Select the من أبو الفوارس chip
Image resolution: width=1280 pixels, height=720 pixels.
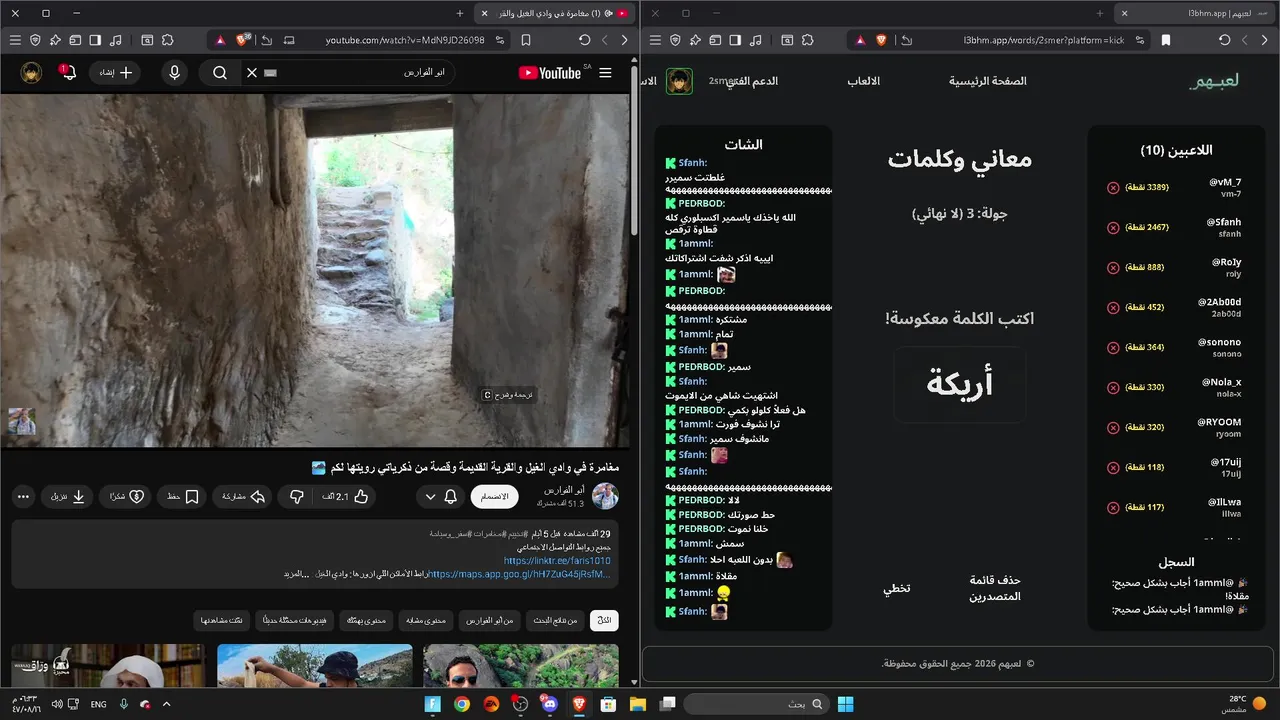[x=491, y=621]
